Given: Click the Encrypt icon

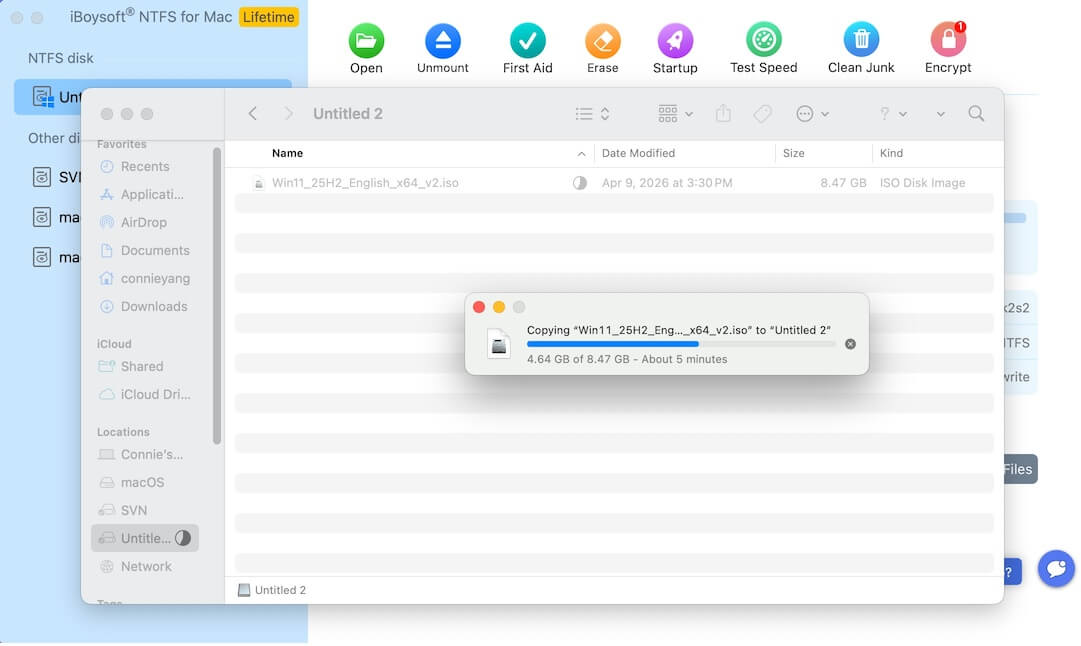Looking at the screenshot, I should pyautogui.click(x=948, y=41).
